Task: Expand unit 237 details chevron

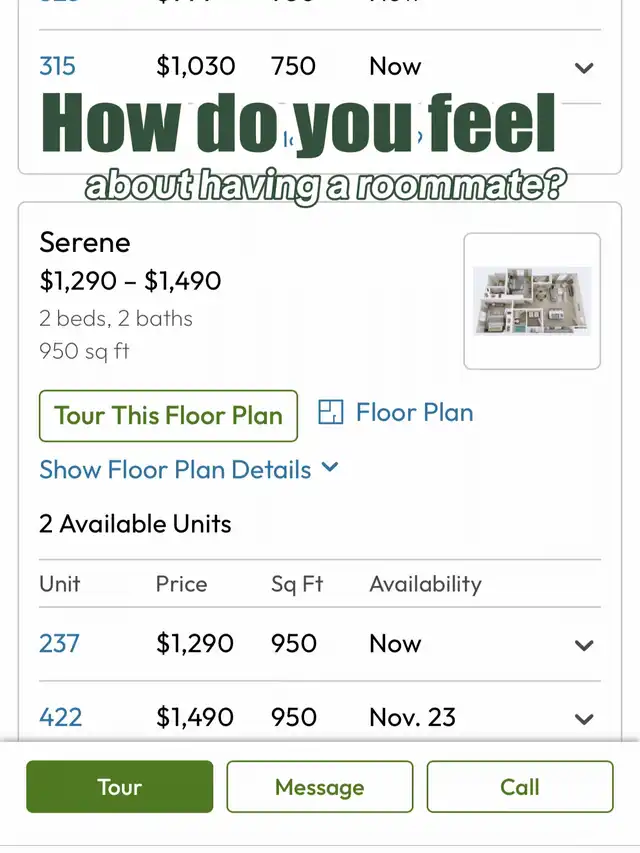Action: (584, 645)
